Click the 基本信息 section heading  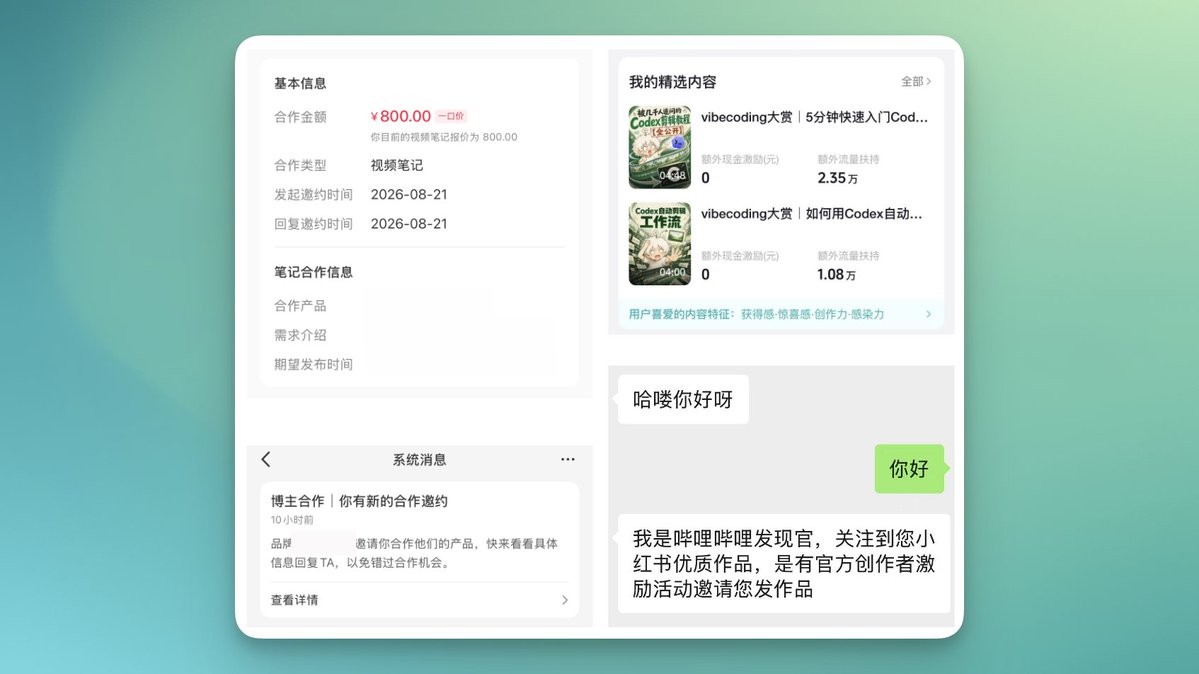tap(300, 83)
